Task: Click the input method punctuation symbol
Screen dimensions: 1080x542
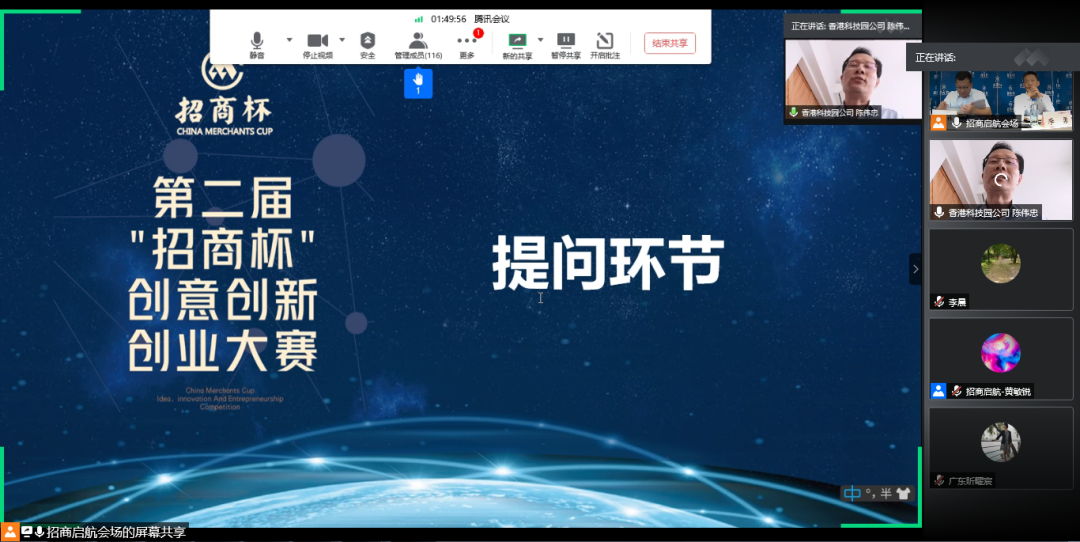Action: click(869, 492)
